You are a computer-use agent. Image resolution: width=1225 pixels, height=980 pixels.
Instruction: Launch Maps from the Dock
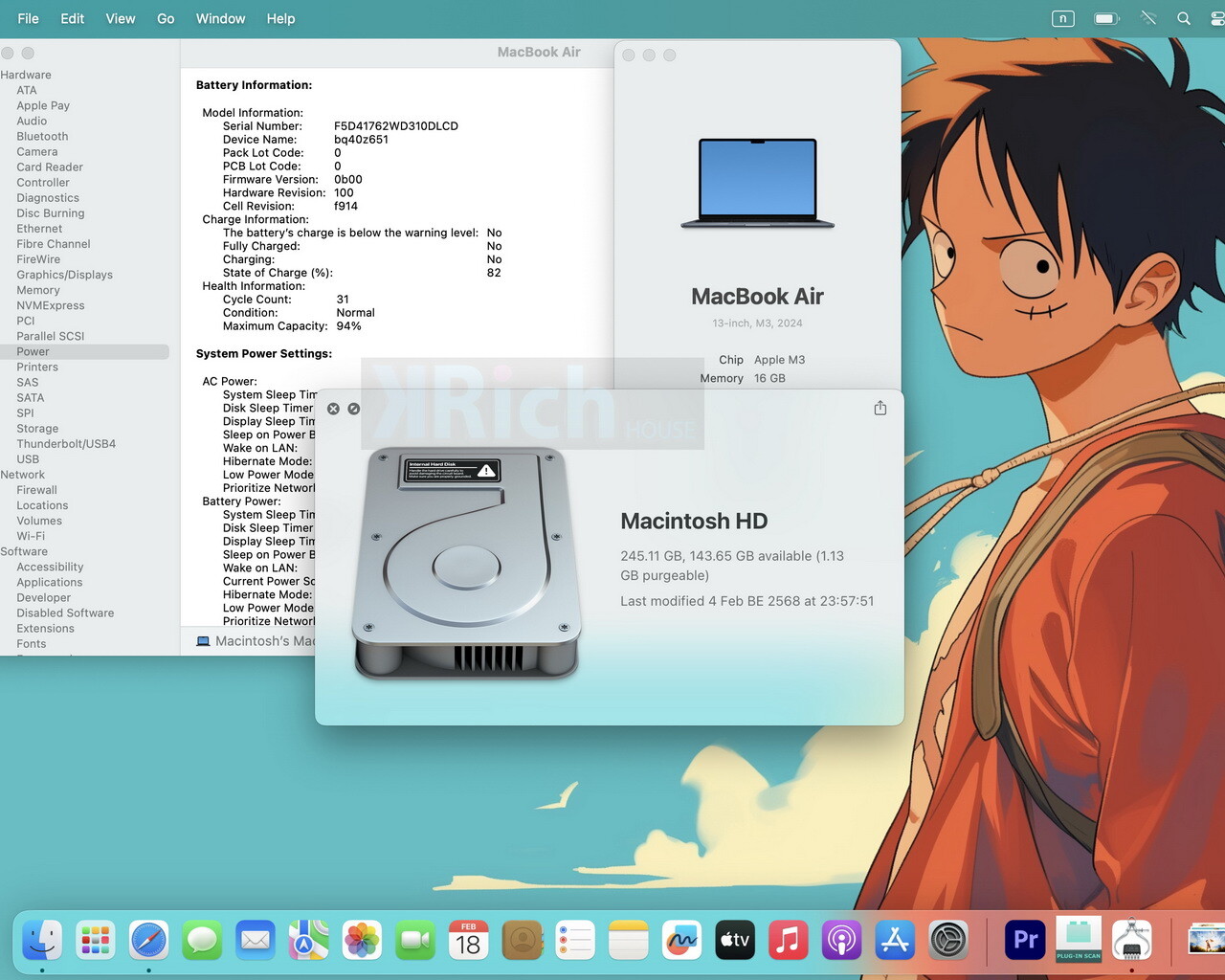(308, 941)
